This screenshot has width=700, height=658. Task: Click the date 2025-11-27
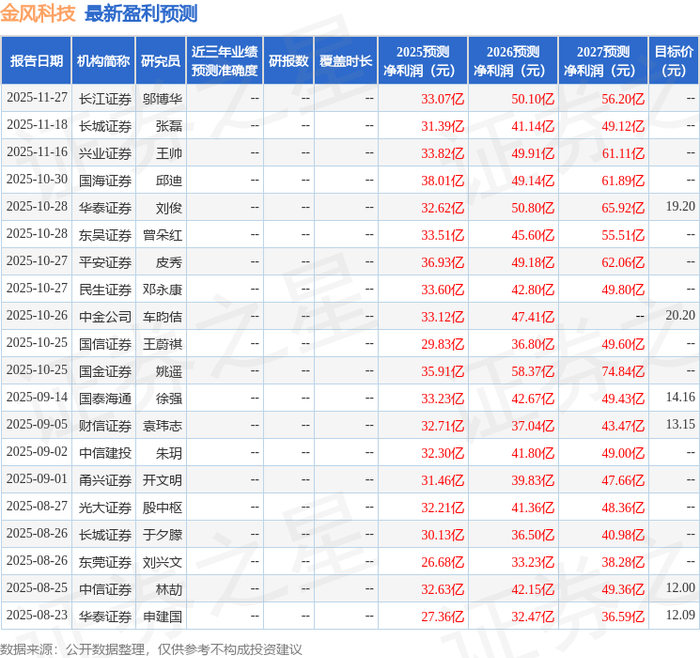[x=37, y=98]
